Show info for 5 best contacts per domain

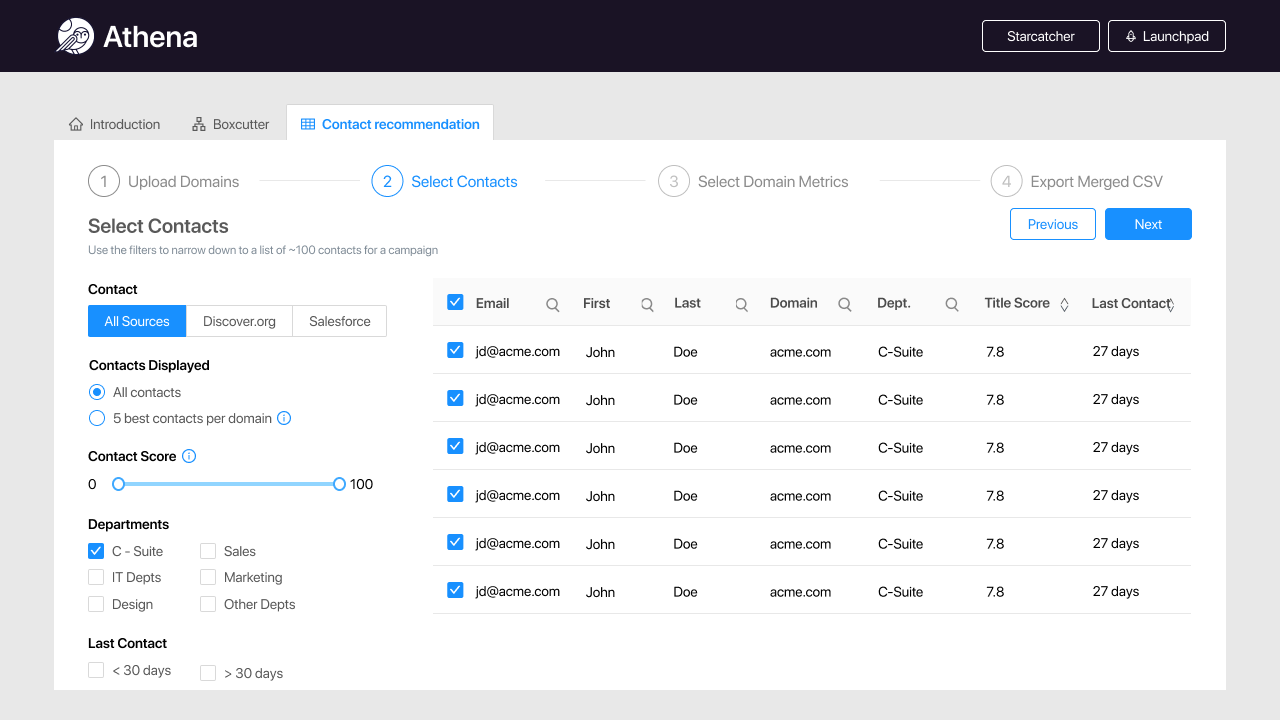(x=284, y=418)
